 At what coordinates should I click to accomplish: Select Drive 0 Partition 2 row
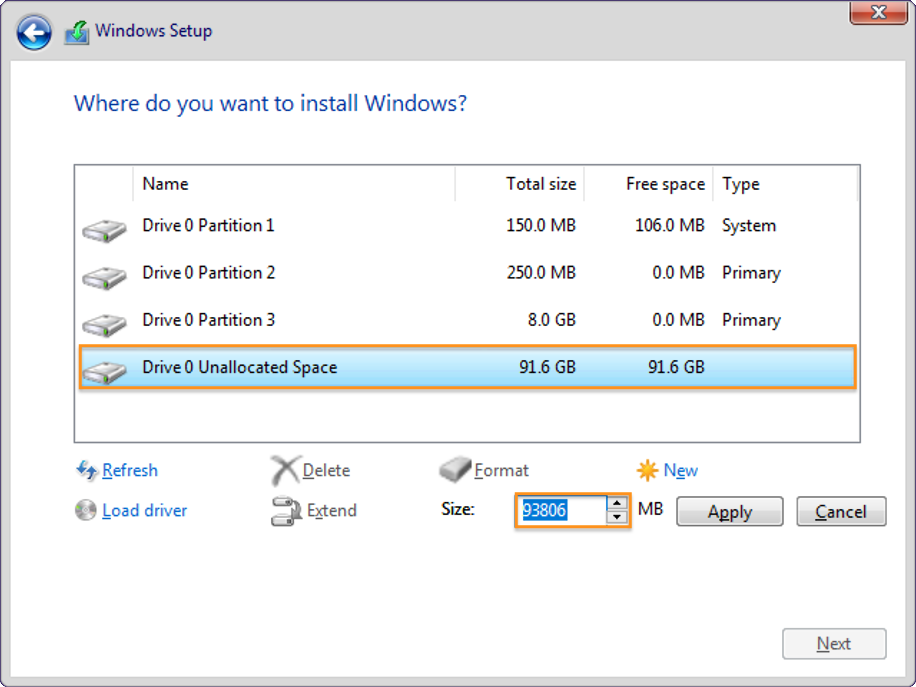click(x=467, y=273)
